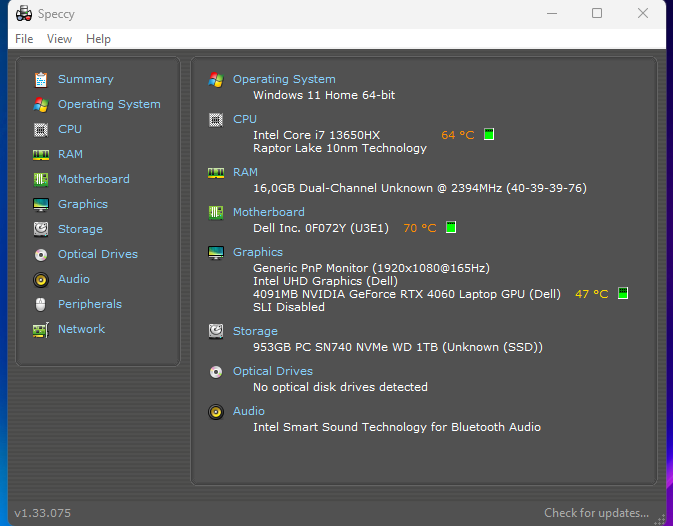Click the Windows flag icon in main panel

216,79
